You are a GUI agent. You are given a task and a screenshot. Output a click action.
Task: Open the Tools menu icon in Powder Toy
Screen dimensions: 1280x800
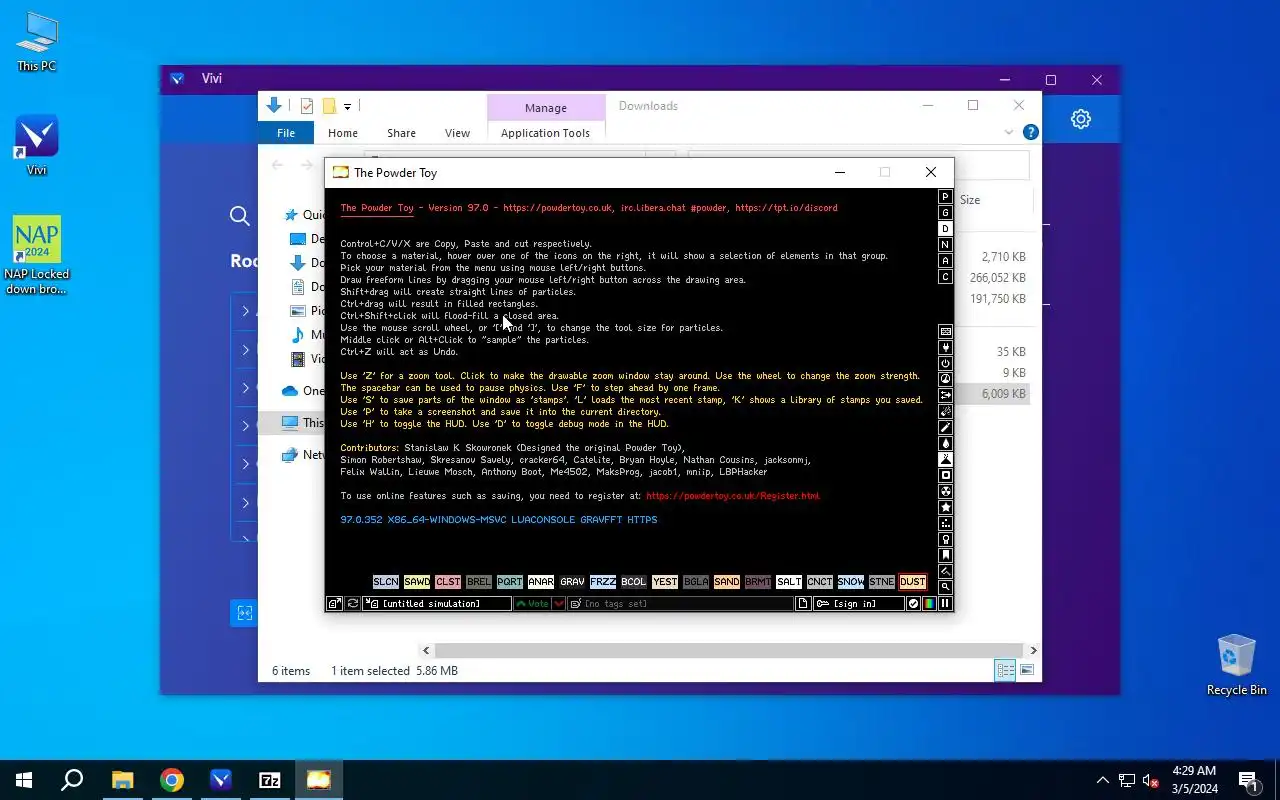[x=945, y=539]
